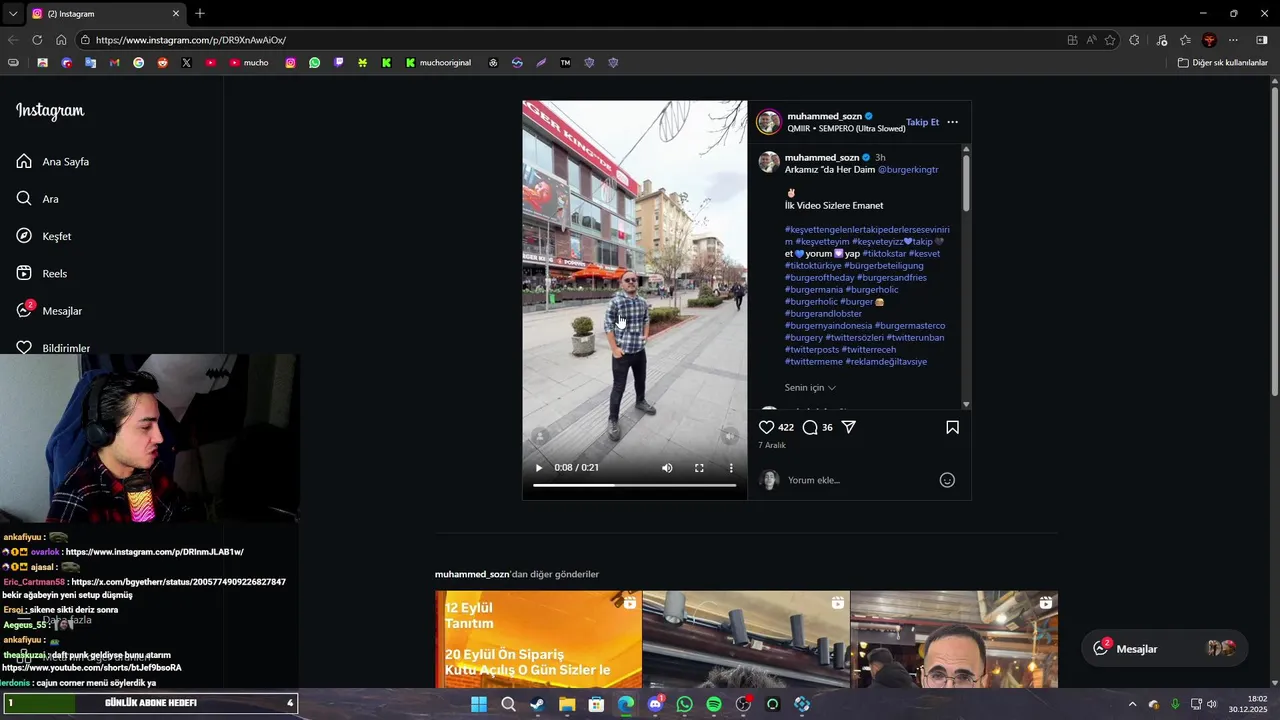
Task: Toggle the overlay sound icon on video
Action: tap(729, 436)
